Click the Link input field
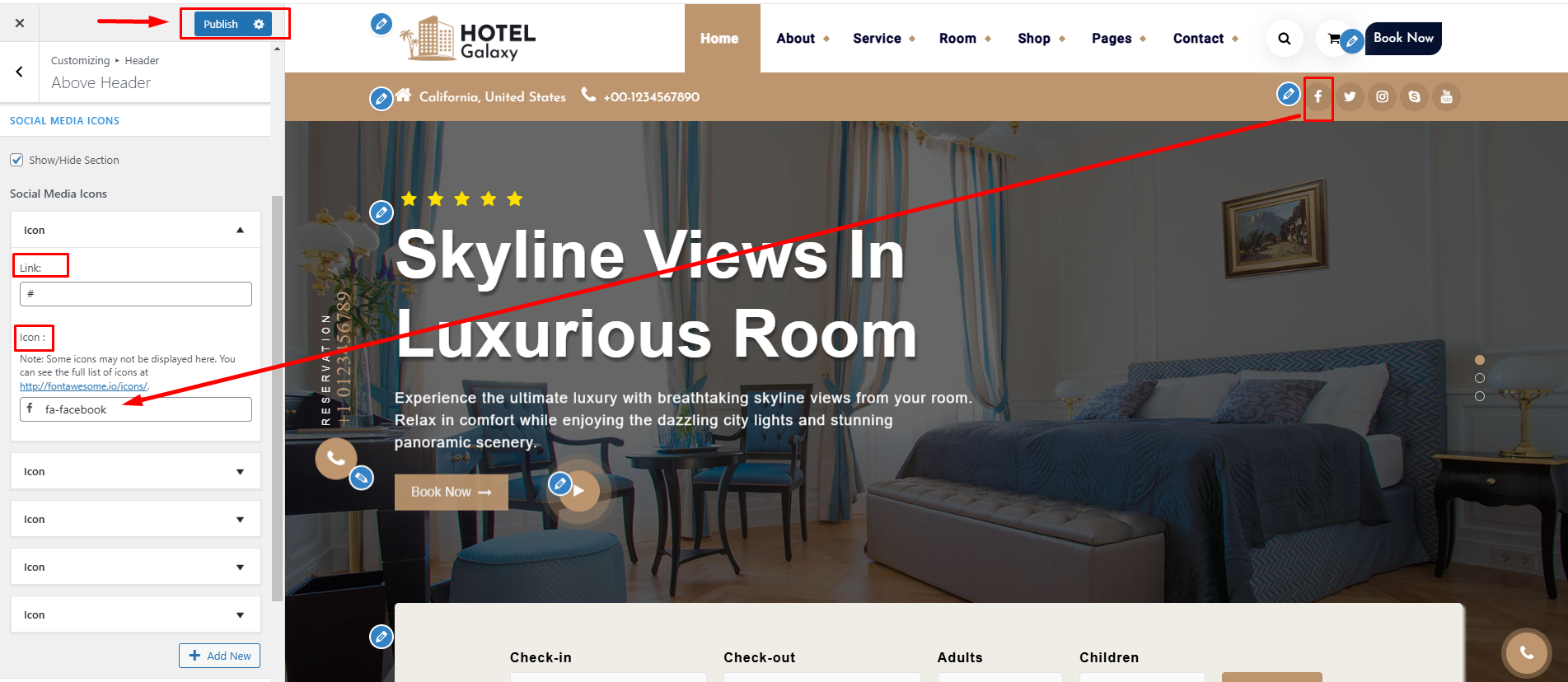 (x=136, y=294)
